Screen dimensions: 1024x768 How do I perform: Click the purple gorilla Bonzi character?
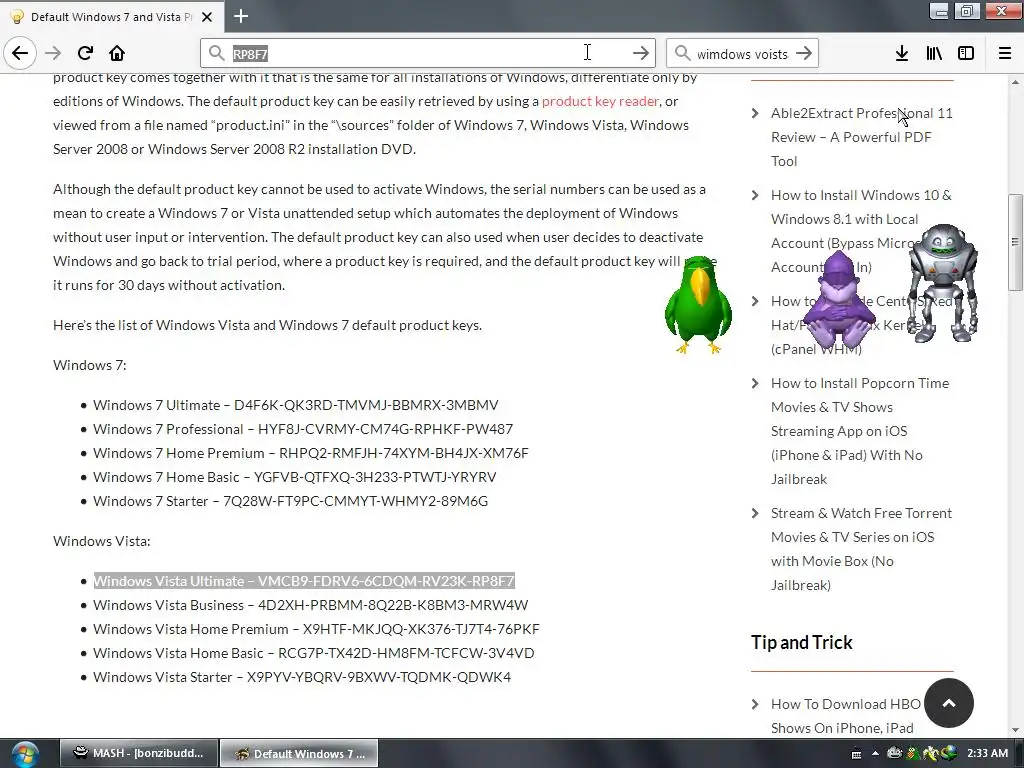coord(839,299)
